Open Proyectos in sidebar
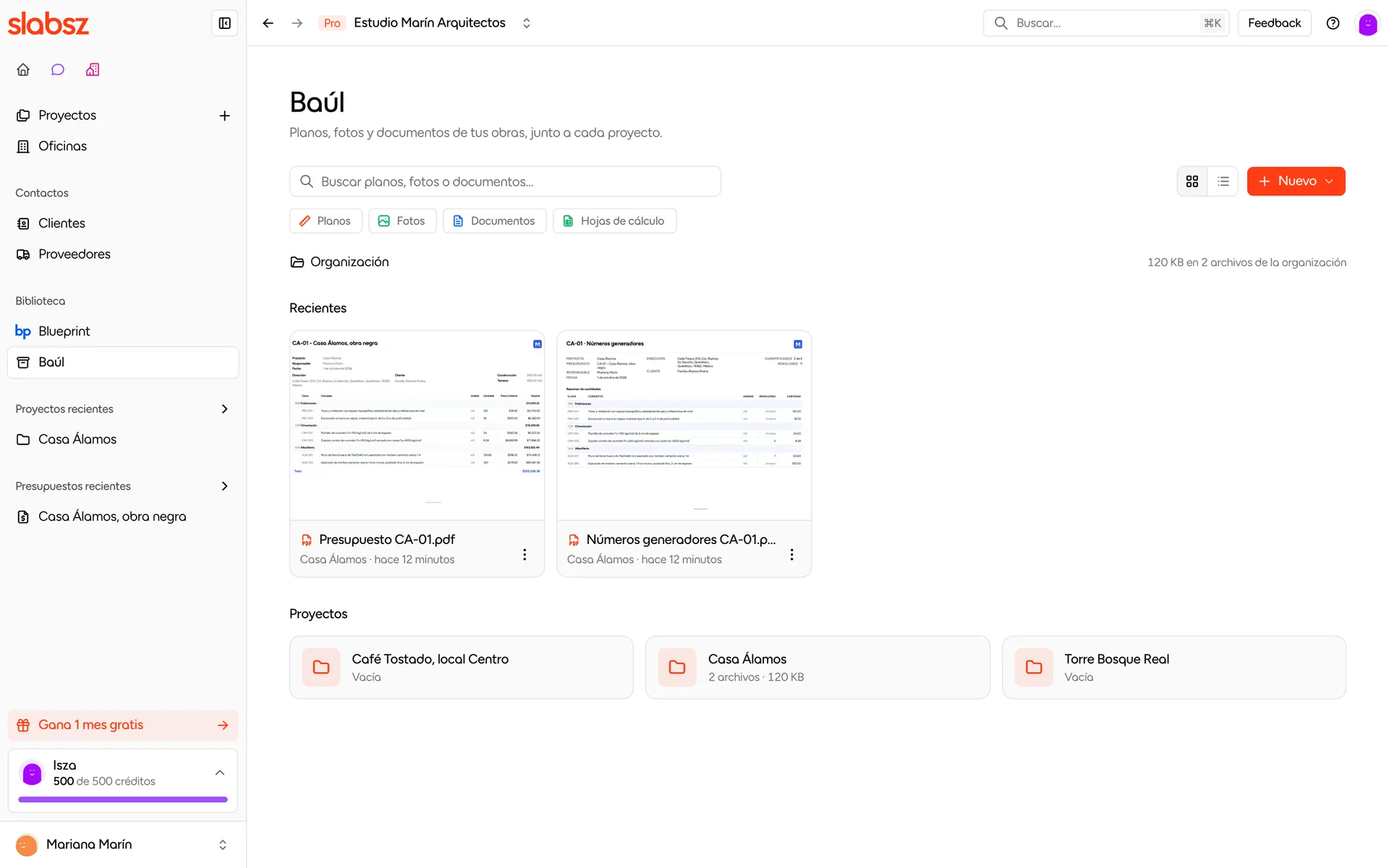 pyautogui.click(x=67, y=115)
